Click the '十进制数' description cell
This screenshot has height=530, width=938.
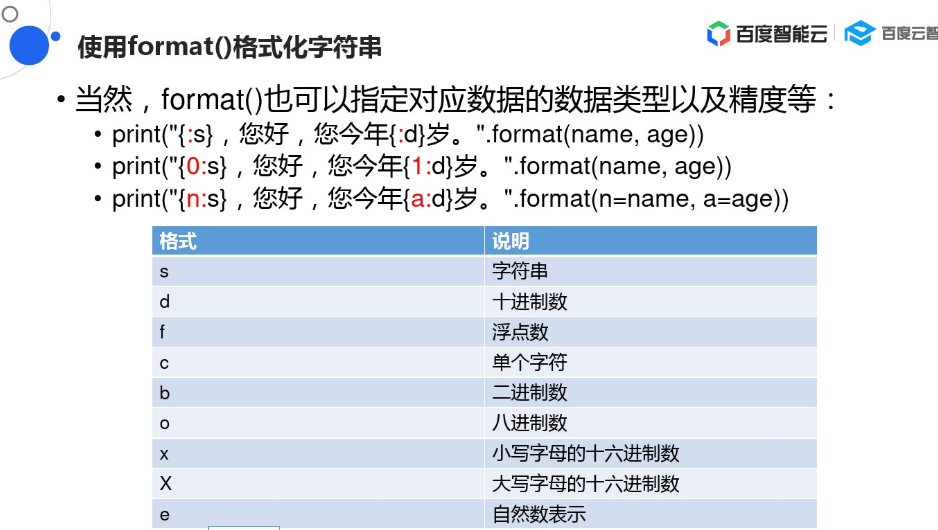click(650, 301)
